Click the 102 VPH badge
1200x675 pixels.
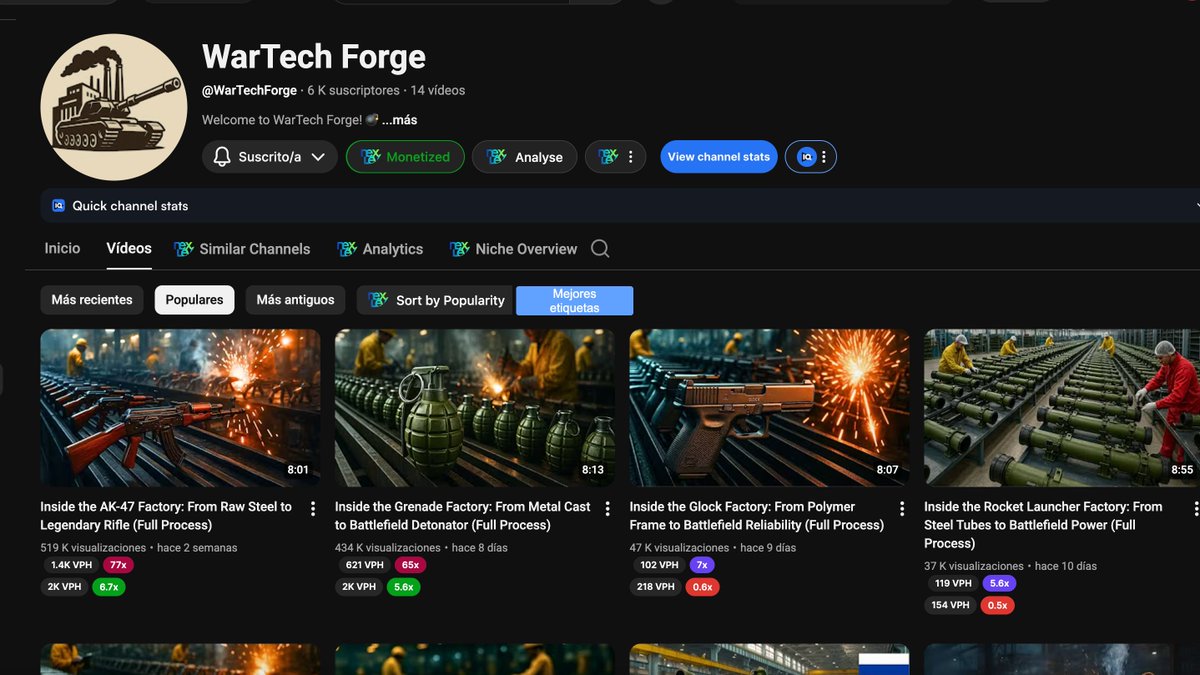coord(658,565)
